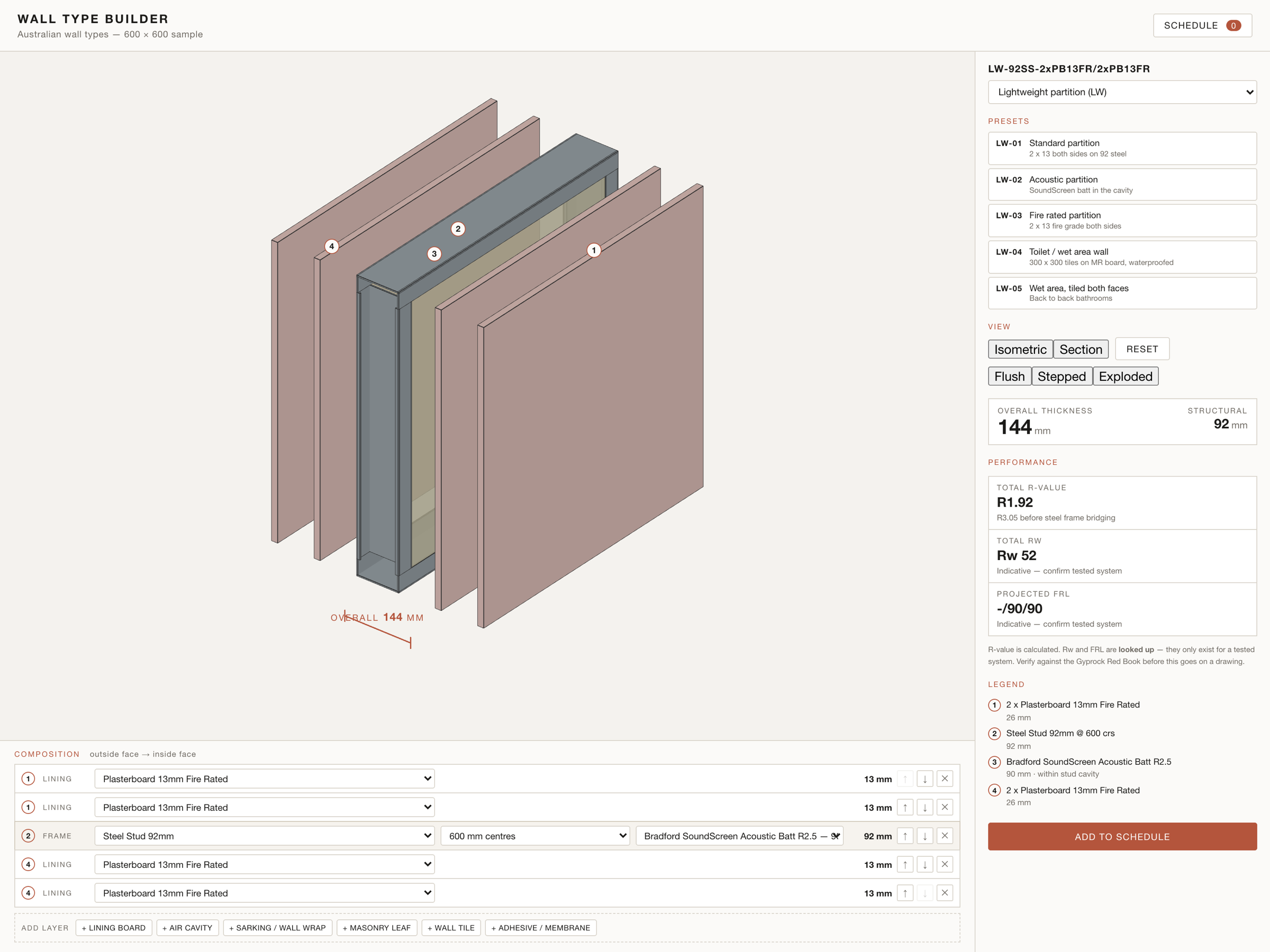Move last lining row up

point(905,893)
